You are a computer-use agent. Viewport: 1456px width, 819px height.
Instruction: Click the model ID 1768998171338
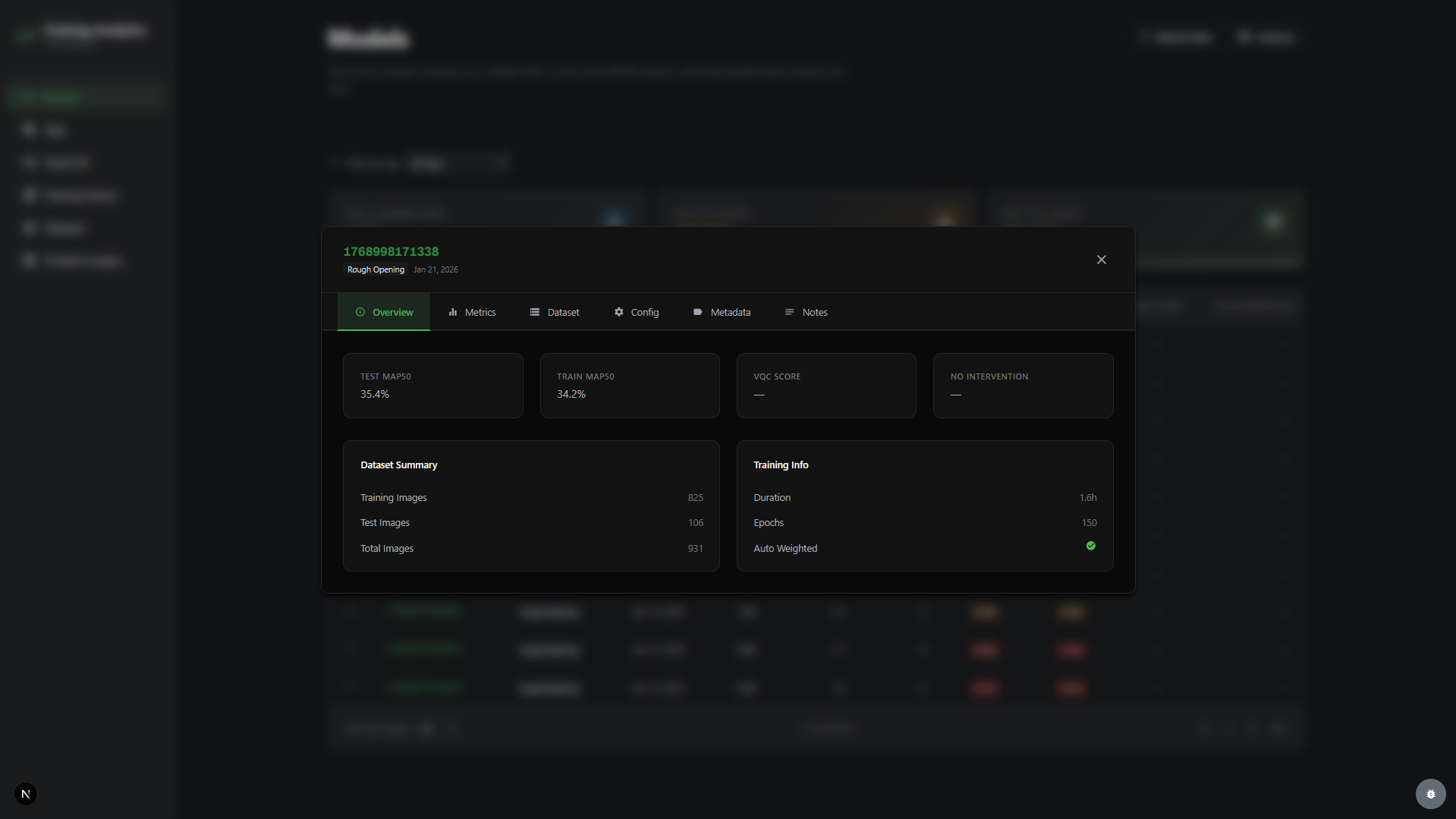point(391,251)
